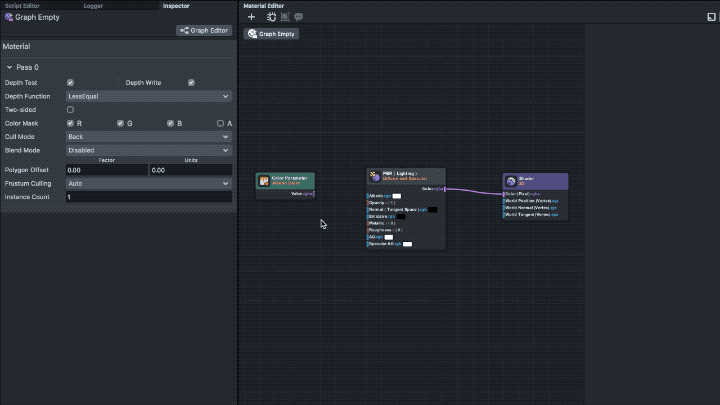This screenshot has width=720, height=405.
Task: Select the Shader node icon
Action: 511,181
